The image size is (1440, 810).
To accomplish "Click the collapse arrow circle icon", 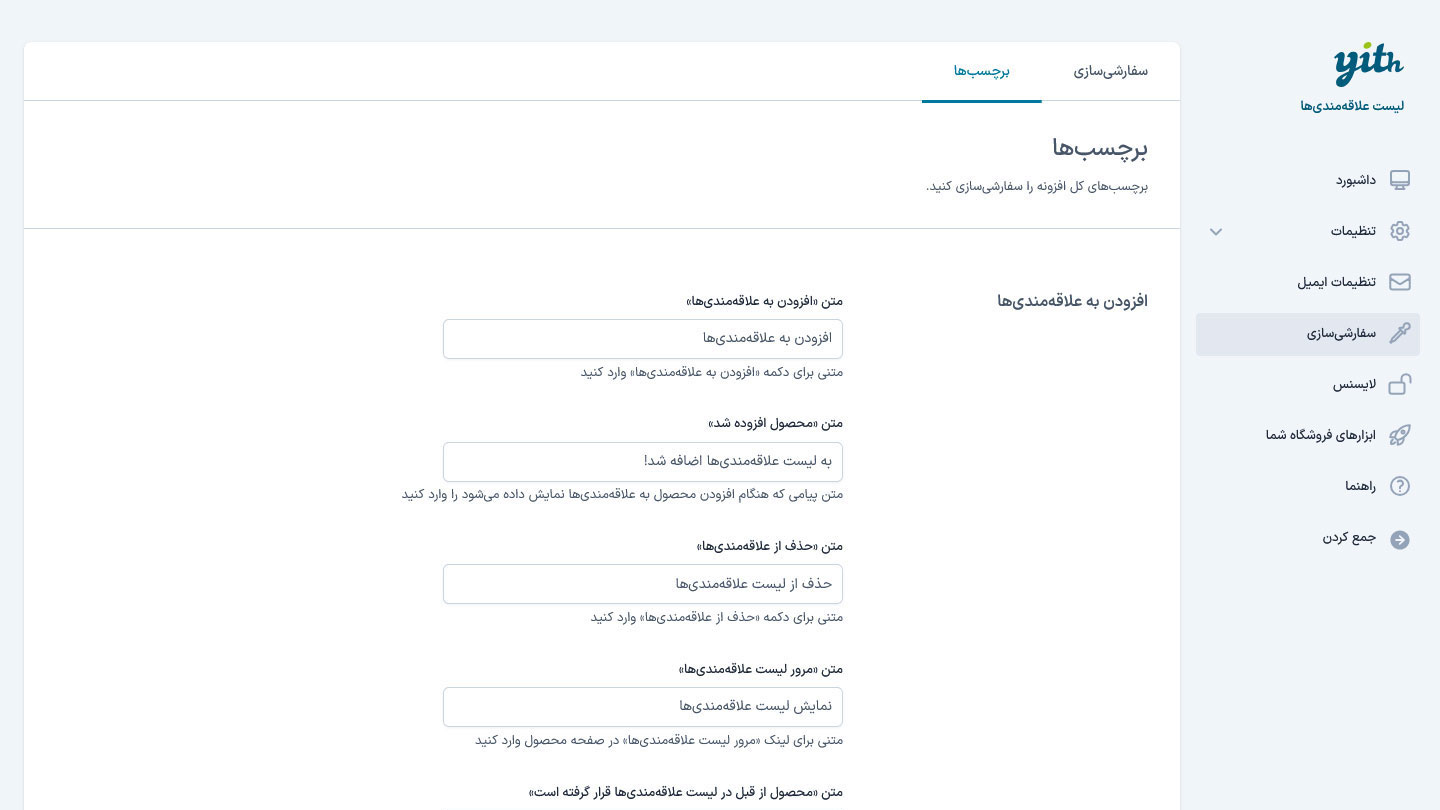I will 1400,539.
